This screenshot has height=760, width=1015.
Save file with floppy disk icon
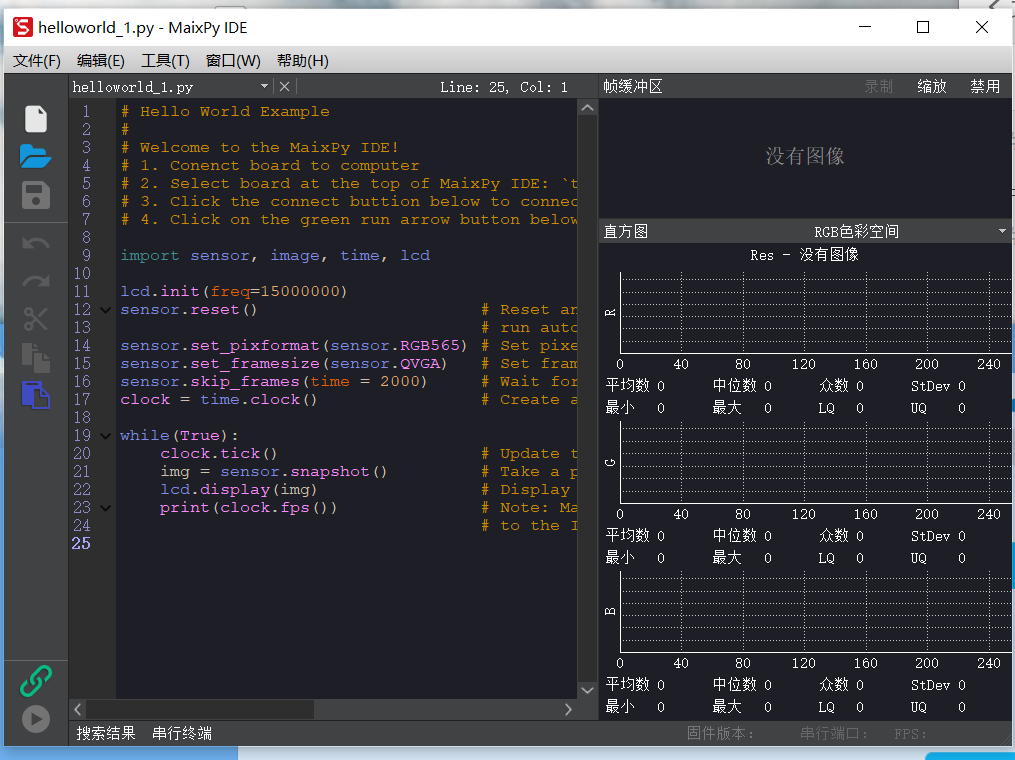36,196
